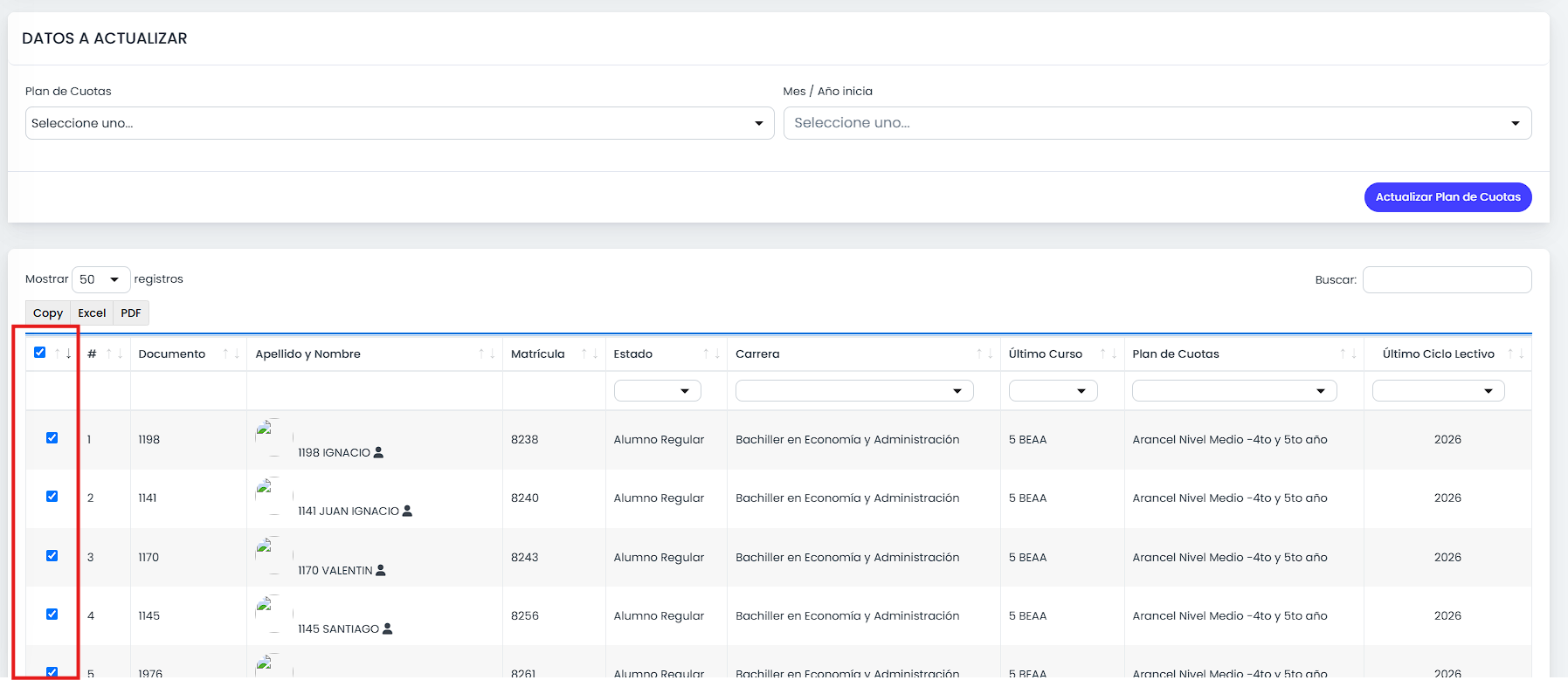Open the Mostrar registros count dropdown
The image size is (1568, 680).
[101, 279]
